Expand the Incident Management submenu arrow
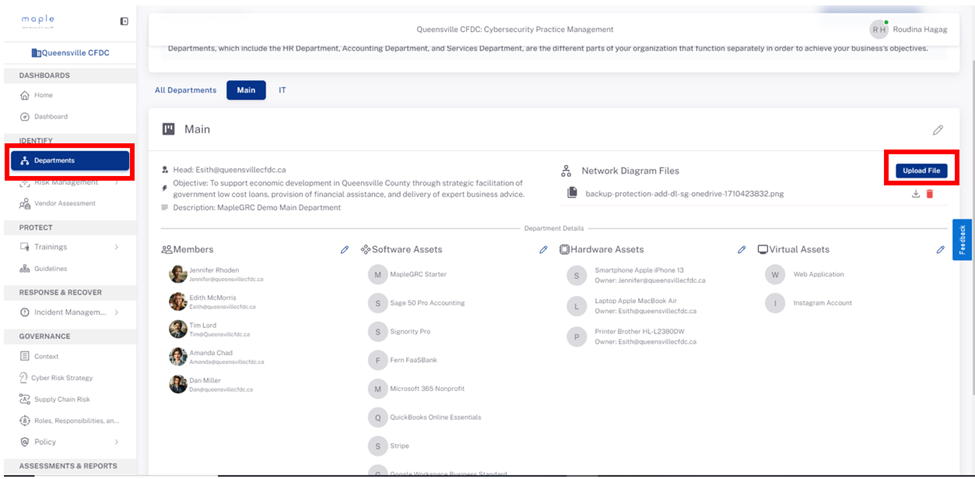The image size is (975, 479). click(116, 312)
